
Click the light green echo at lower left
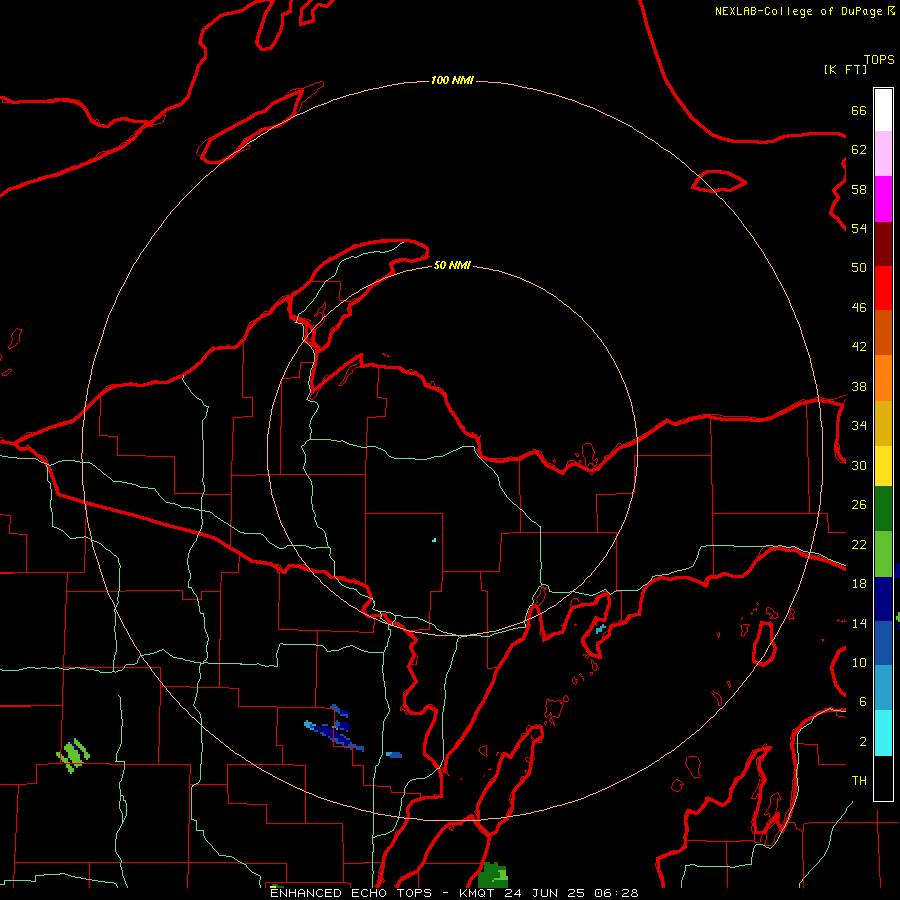[73, 755]
